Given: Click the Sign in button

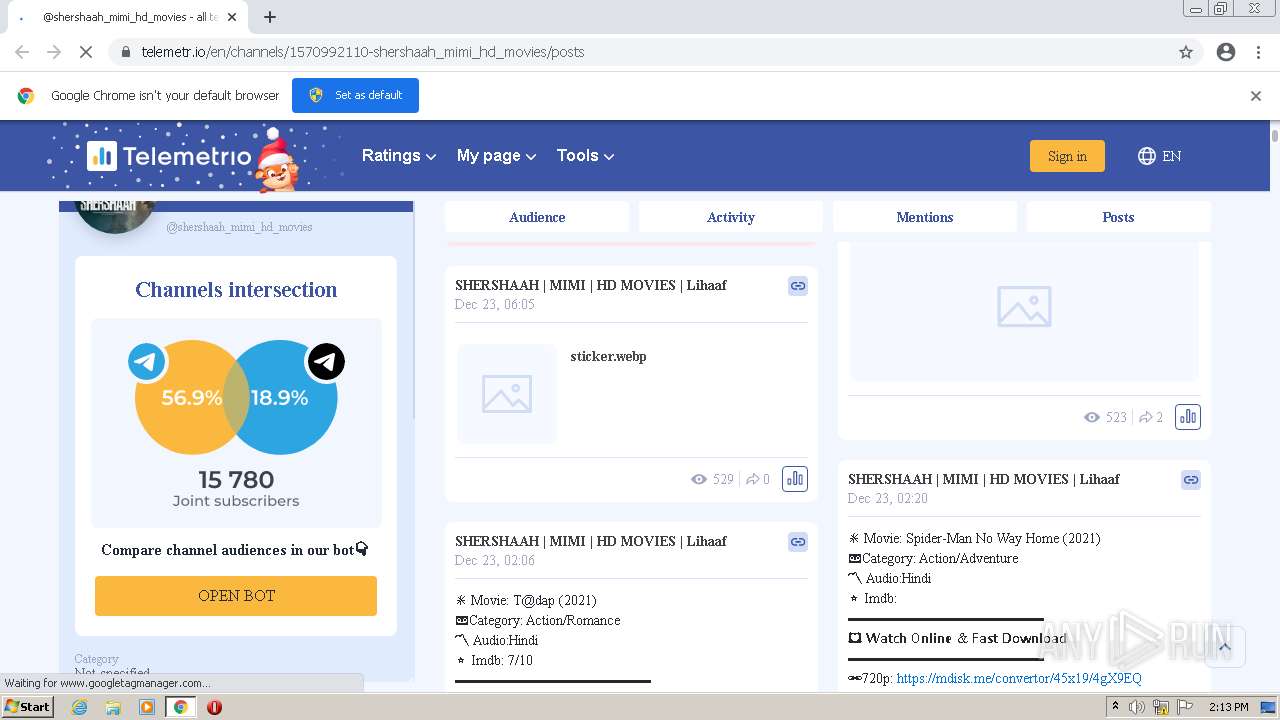Looking at the screenshot, I should (1067, 156).
